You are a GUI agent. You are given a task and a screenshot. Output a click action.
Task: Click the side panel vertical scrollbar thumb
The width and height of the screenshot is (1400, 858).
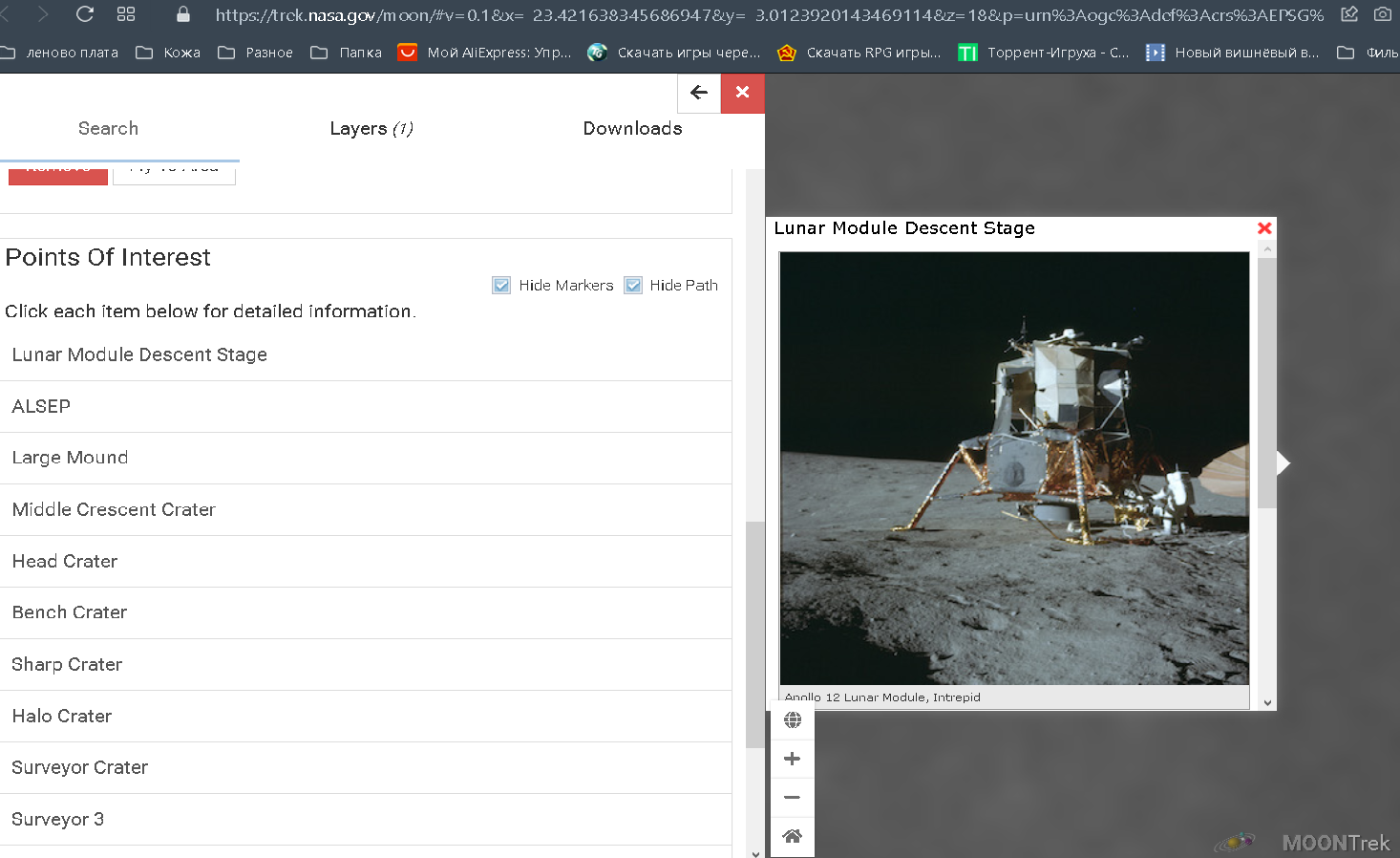click(x=754, y=634)
